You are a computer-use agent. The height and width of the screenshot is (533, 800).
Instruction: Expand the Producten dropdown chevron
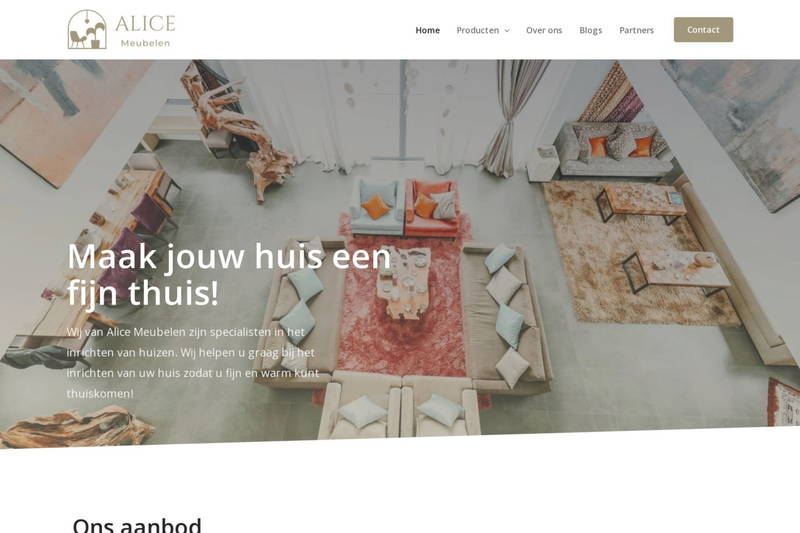click(x=507, y=31)
